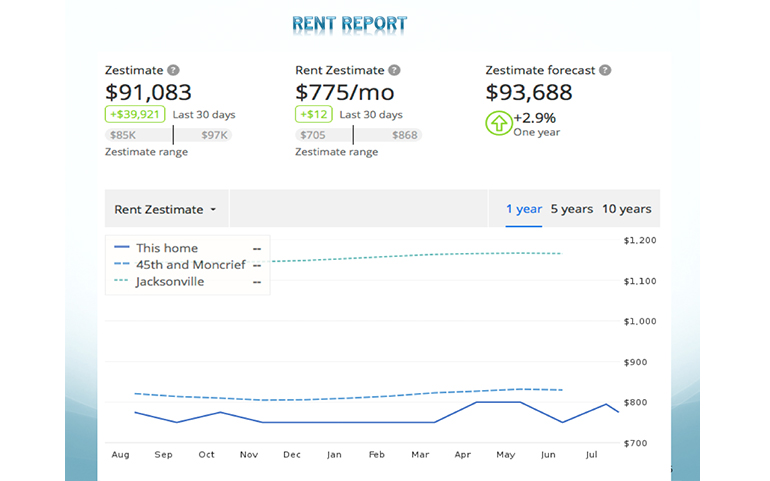
Task: Click the Rent Report title heading
Action: (x=350, y=22)
